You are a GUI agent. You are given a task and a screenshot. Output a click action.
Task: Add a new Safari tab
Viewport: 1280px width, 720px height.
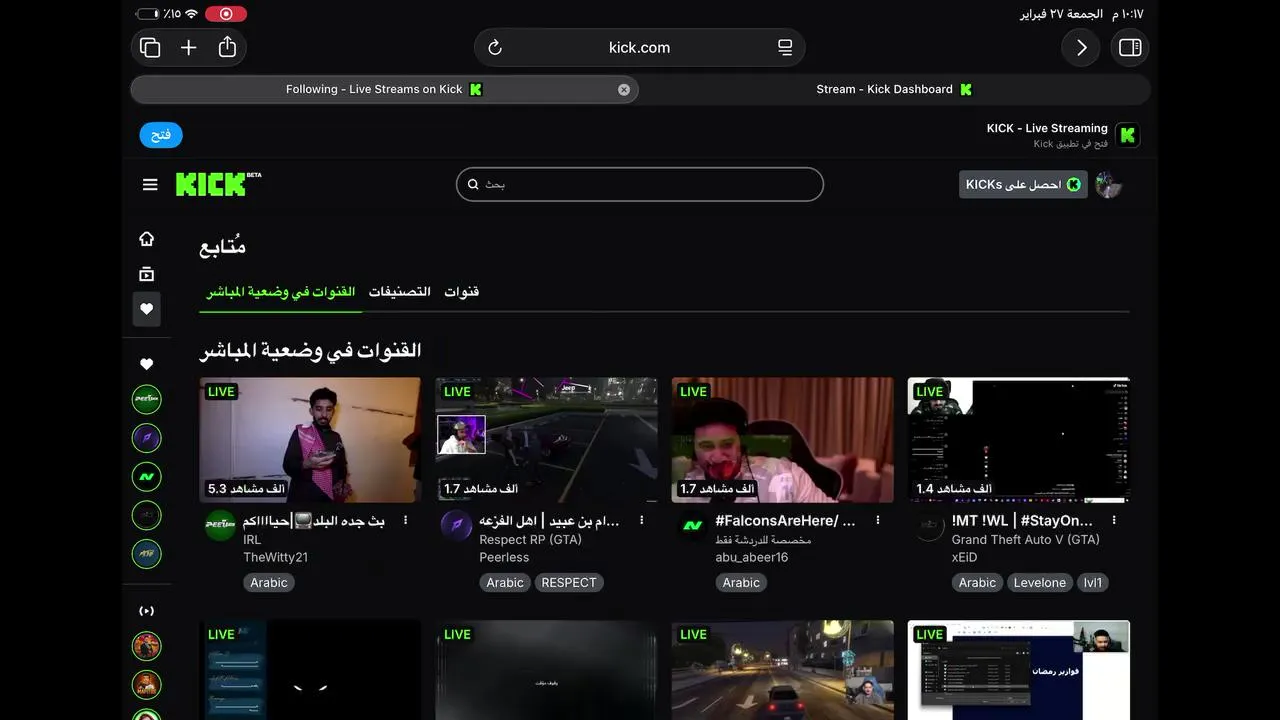(188, 47)
